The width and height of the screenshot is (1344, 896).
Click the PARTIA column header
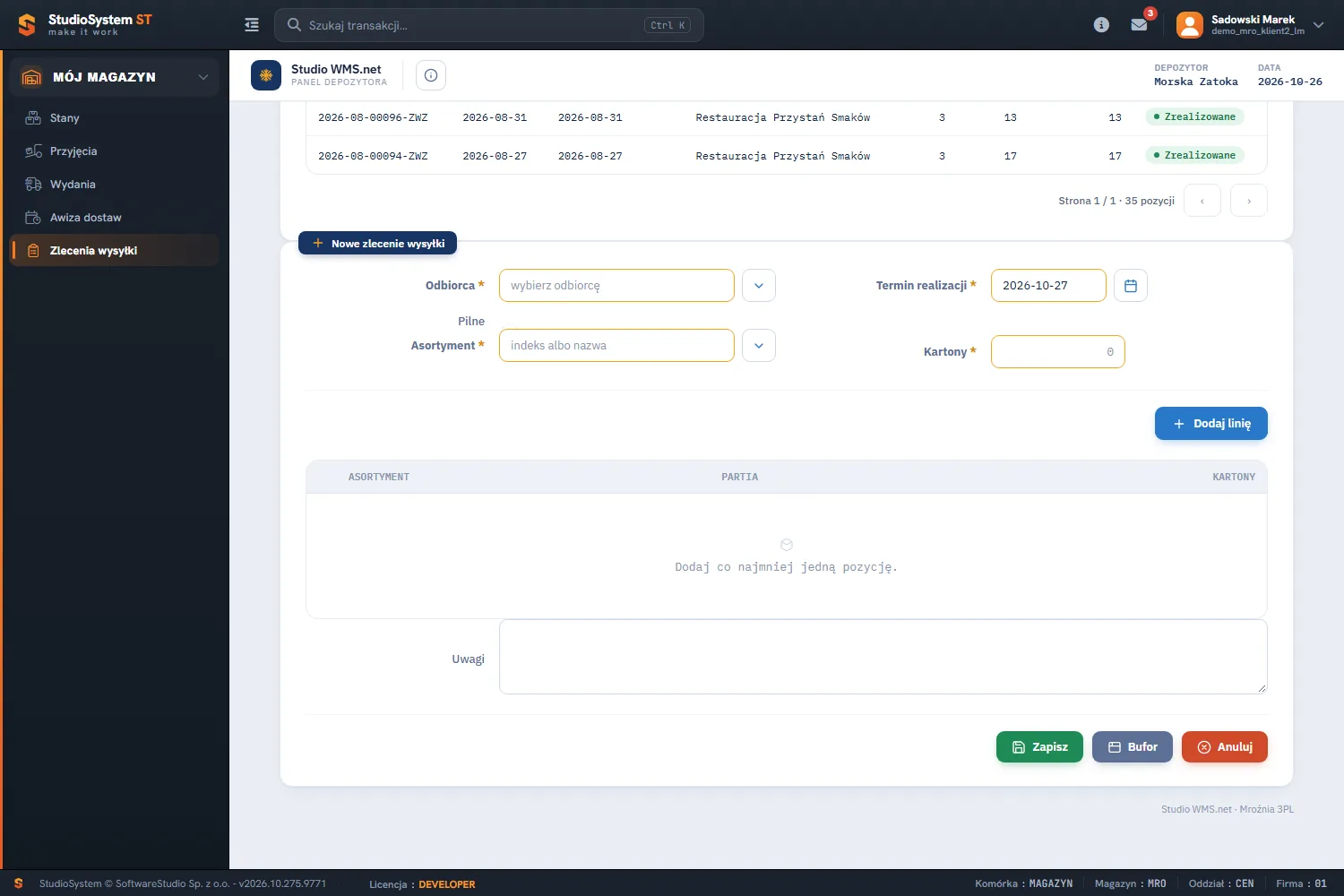pyautogui.click(x=740, y=477)
